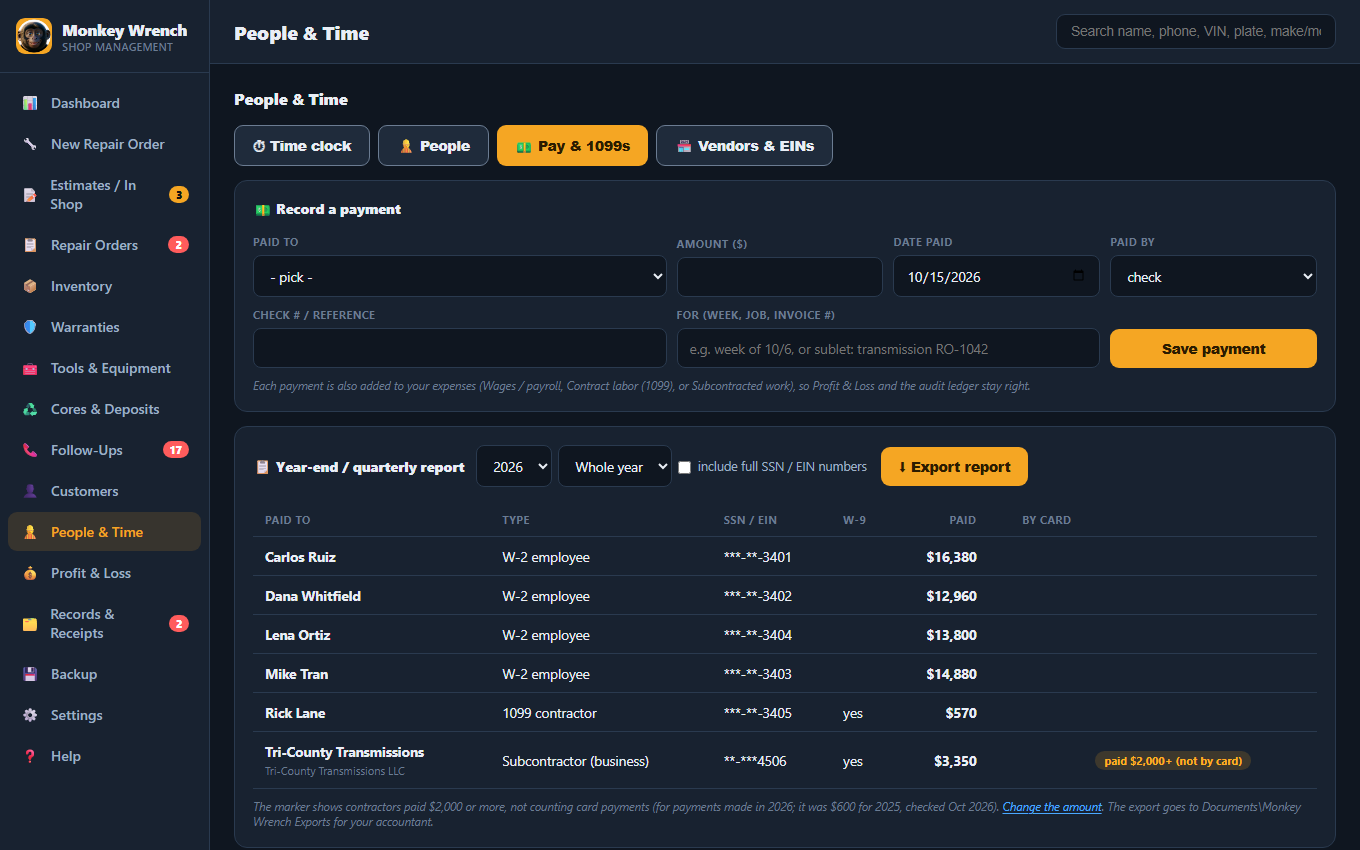This screenshot has width=1360, height=850.
Task: Click Dana Whitfield in the report table
Action: pyautogui.click(x=313, y=596)
